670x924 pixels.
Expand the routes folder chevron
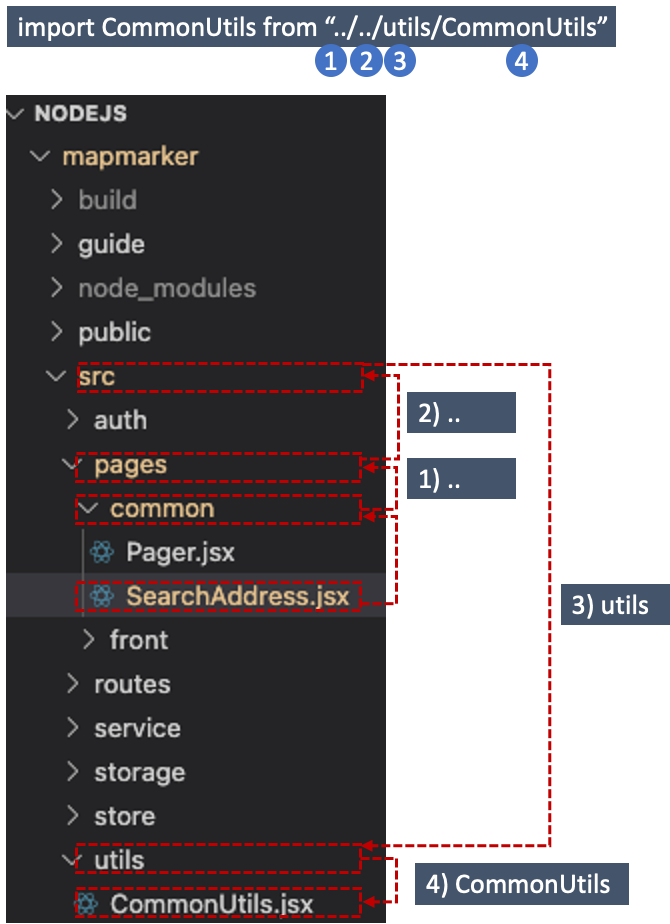pyautogui.click(x=72, y=684)
